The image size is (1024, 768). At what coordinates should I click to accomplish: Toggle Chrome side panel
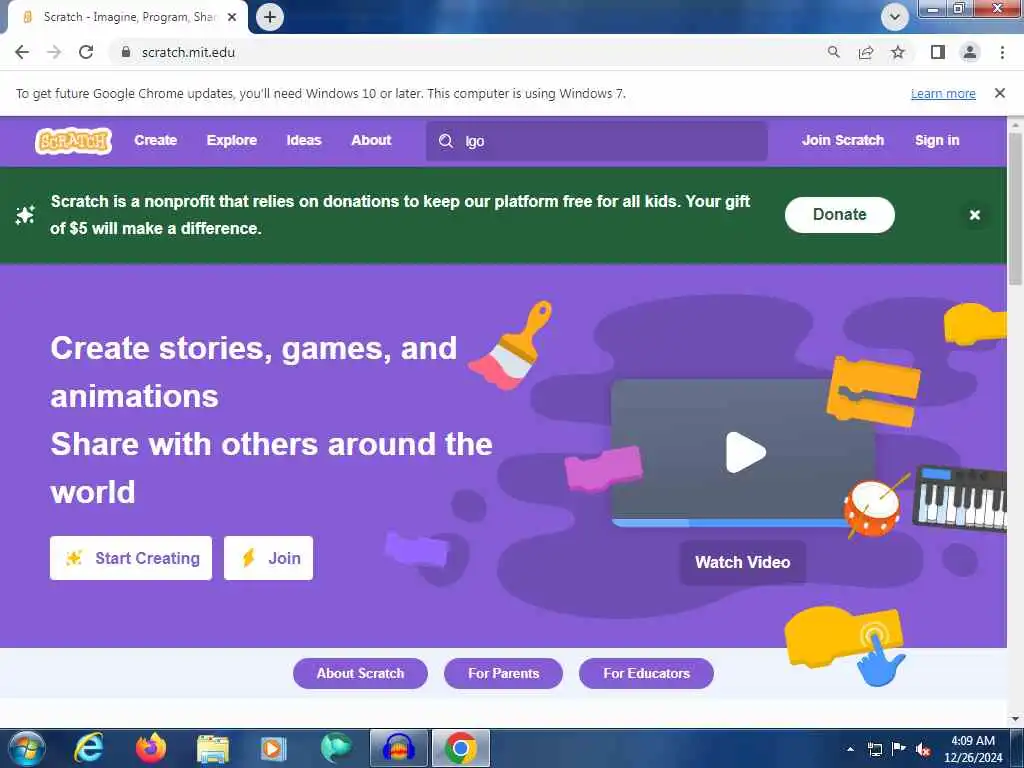(938, 52)
